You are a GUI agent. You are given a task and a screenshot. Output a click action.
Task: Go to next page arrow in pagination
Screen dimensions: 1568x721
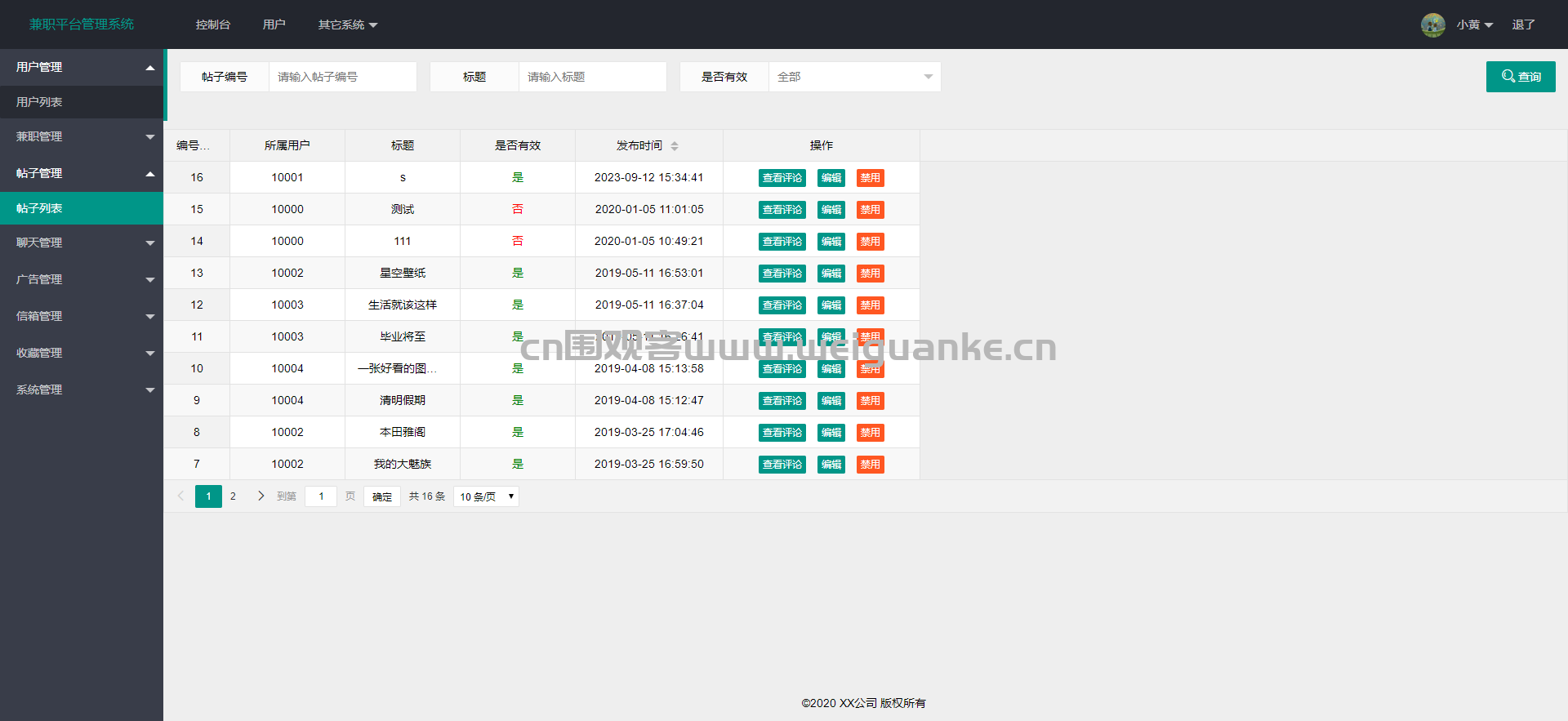tap(261, 496)
